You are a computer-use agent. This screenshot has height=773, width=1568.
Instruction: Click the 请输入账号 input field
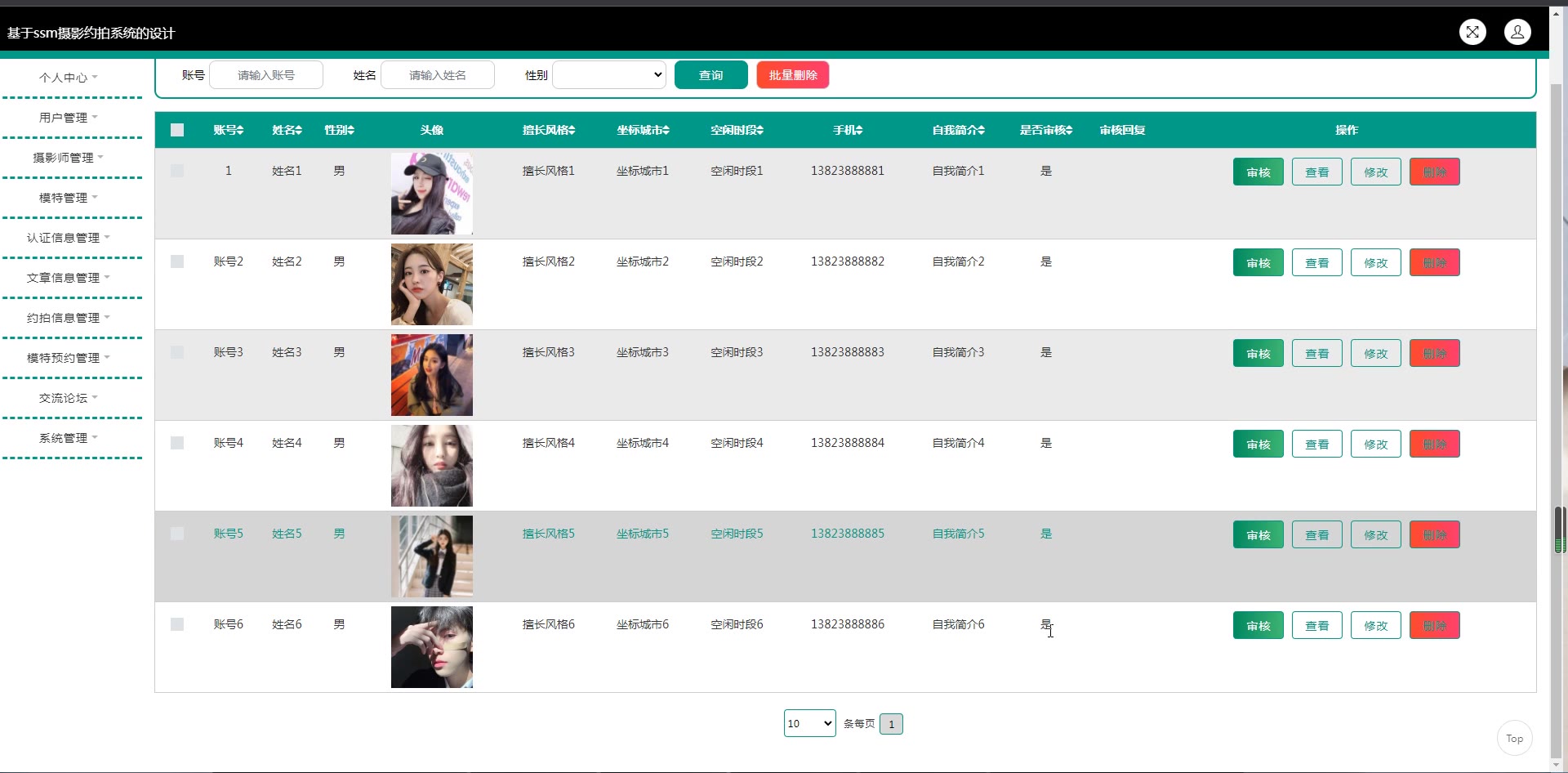point(266,75)
